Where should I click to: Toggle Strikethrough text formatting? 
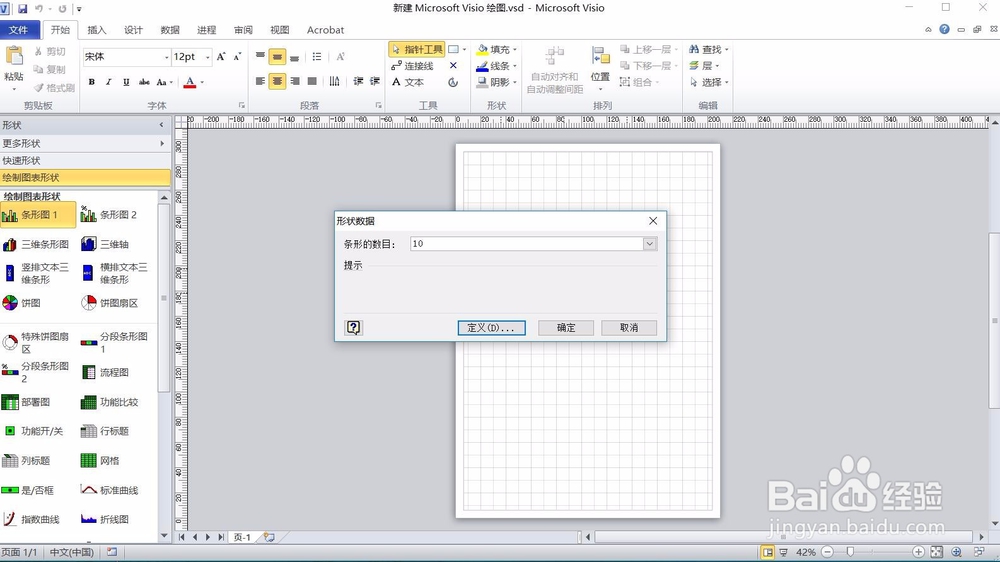pyautogui.click(x=143, y=82)
